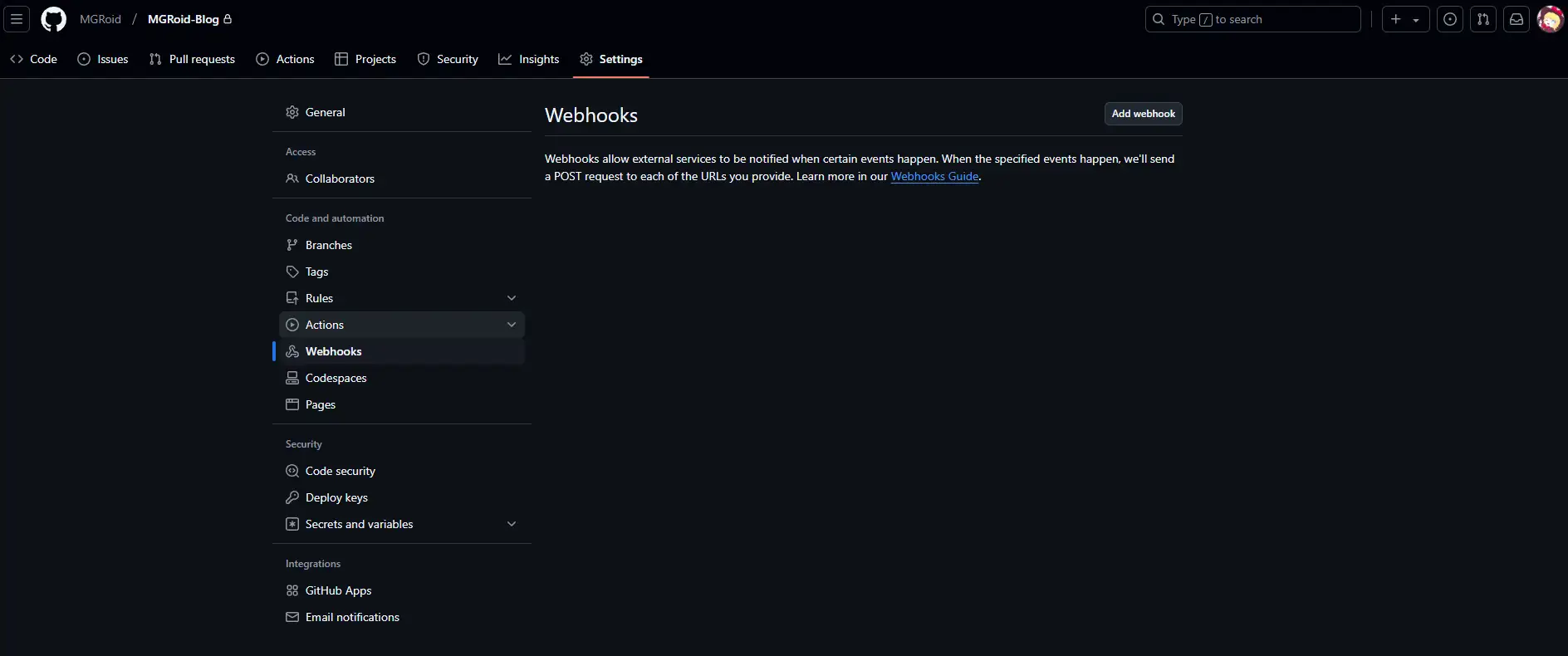Open Branches settings
The width and height of the screenshot is (1568, 656).
point(402,245)
